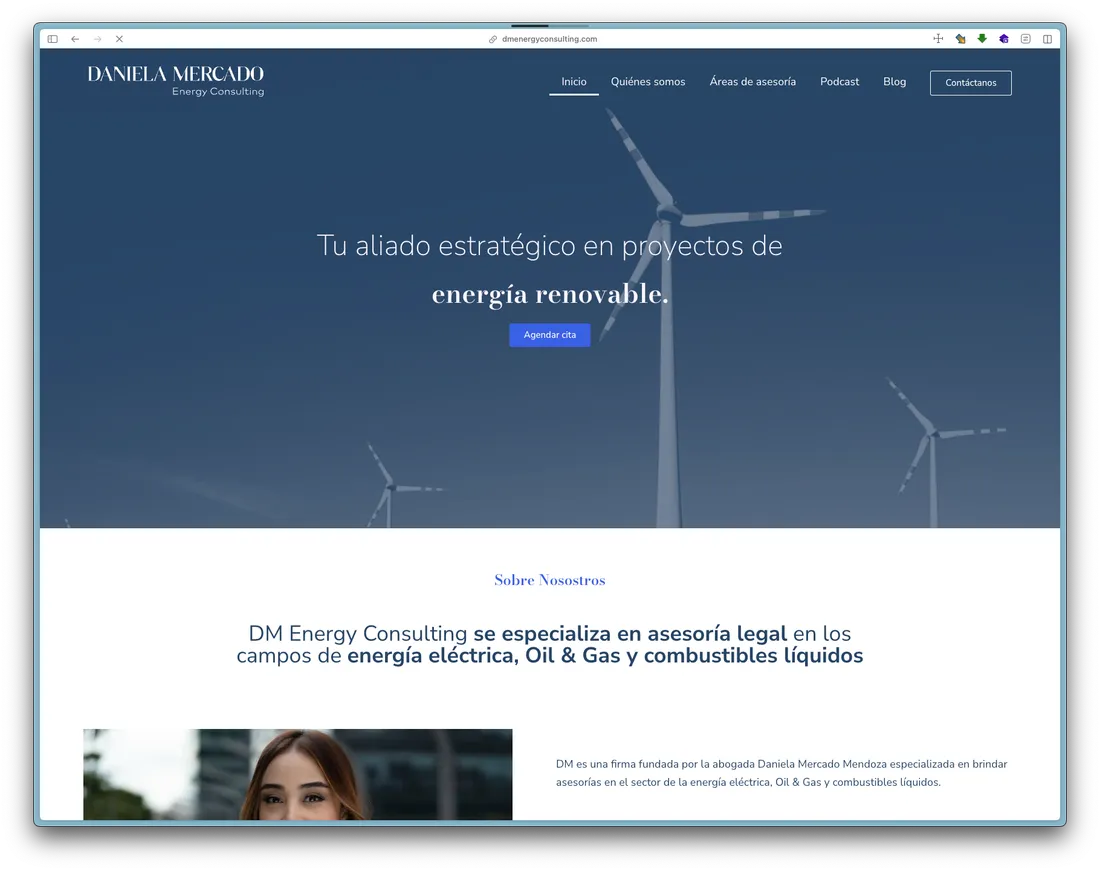Click the link icon beside the URL

(x=493, y=39)
